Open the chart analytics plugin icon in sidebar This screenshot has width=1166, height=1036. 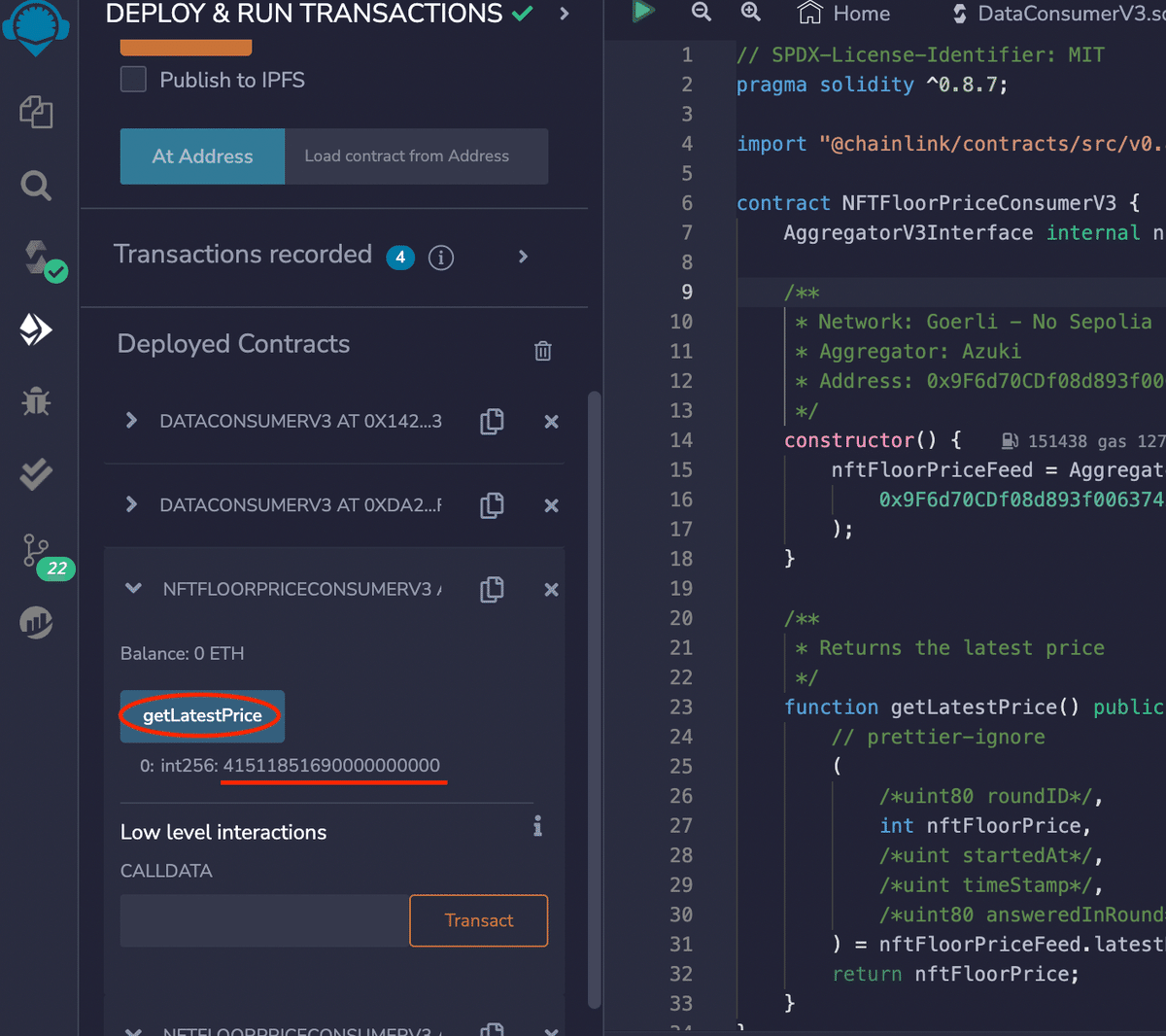pos(36,622)
